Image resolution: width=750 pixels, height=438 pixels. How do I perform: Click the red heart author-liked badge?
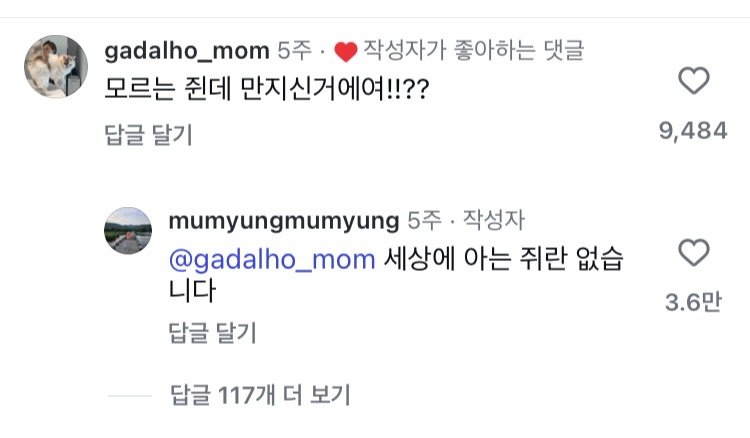pos(345,51)
